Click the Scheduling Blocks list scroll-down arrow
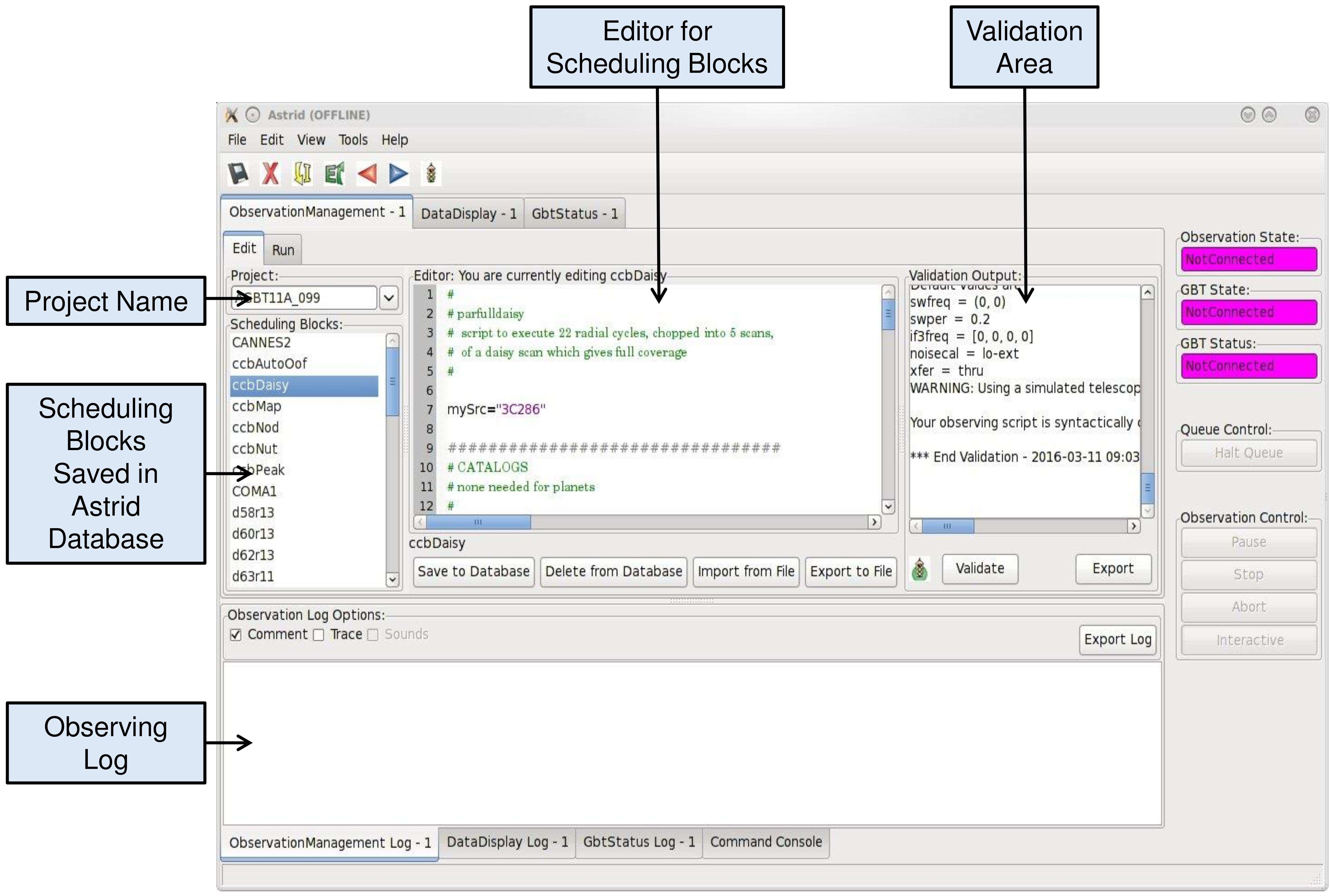This screenshot has width=1330, height=896. click(392, 579)
